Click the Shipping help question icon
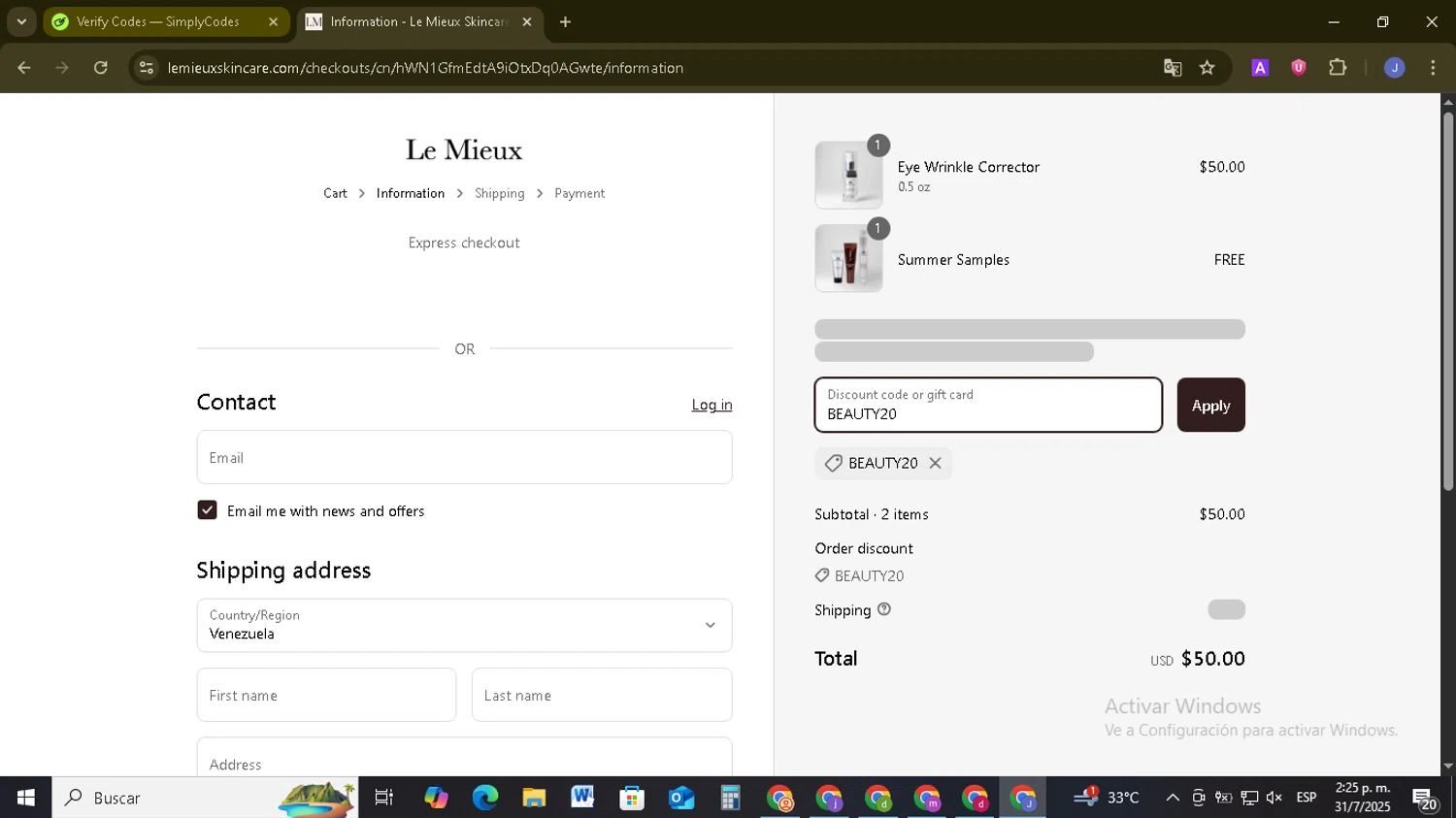 (883, 609)
